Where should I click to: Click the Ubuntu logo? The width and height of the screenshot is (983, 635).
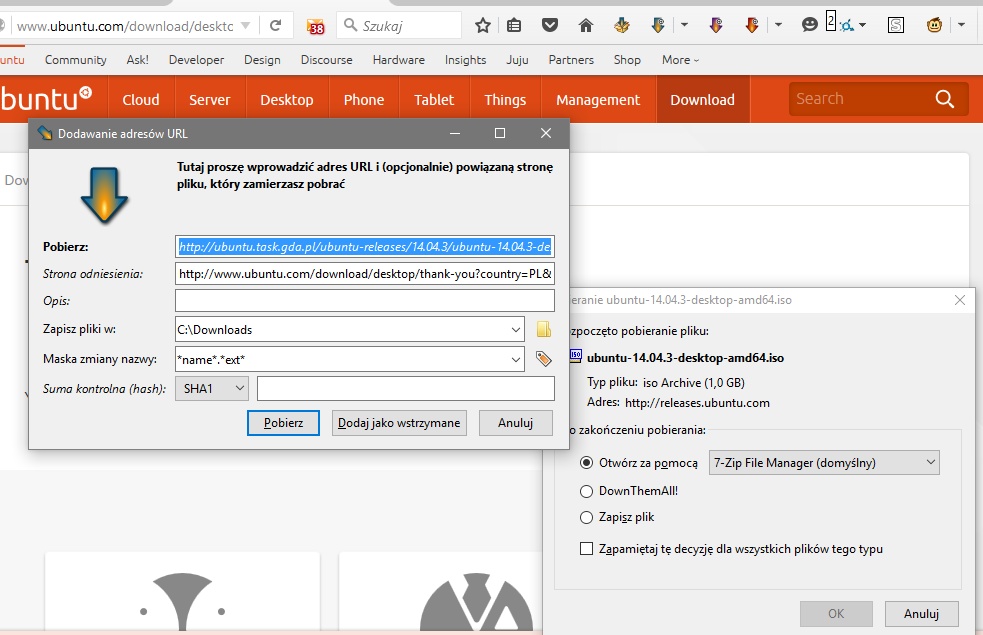[x=46, y=98]
